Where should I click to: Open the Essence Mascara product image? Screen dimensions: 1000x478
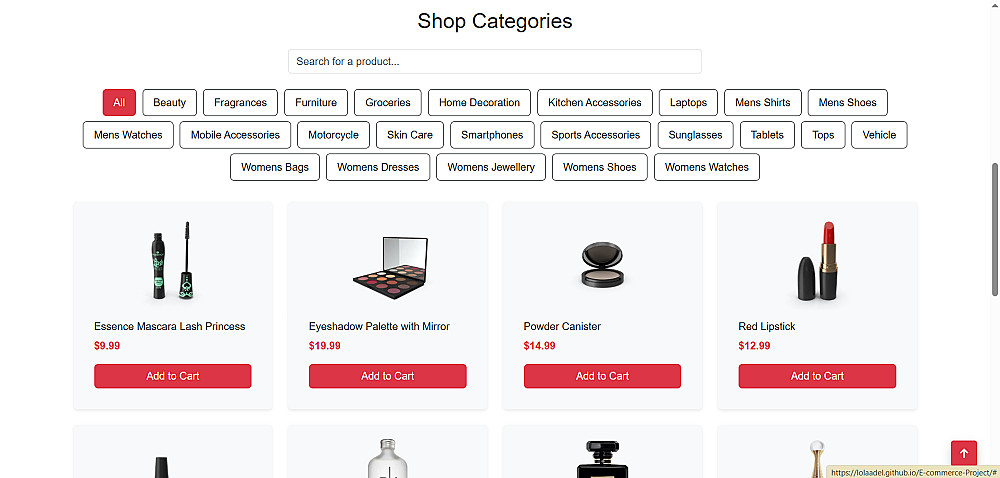tap(173, 261)
